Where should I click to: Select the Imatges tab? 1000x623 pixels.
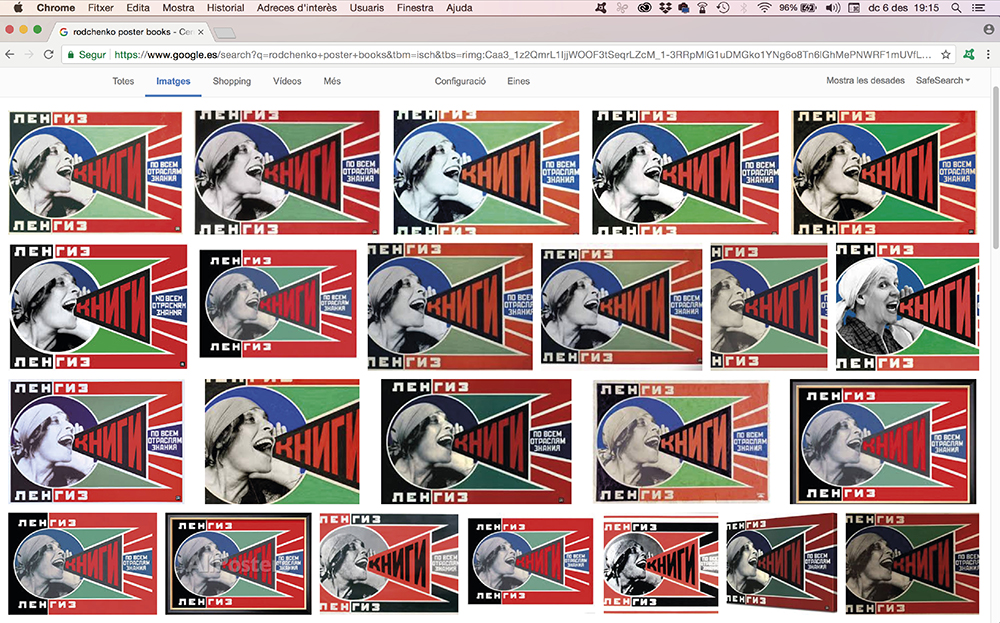pos(173,81)
